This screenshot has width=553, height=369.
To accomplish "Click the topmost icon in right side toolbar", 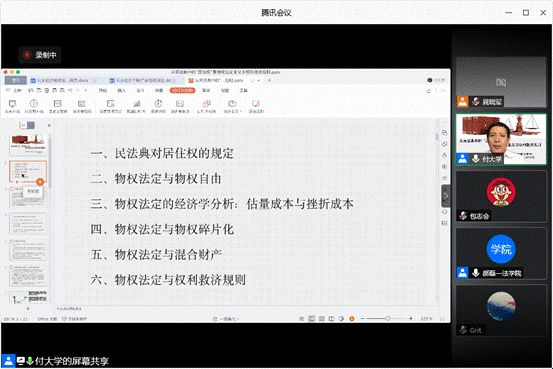I will [x=444, y=133].
